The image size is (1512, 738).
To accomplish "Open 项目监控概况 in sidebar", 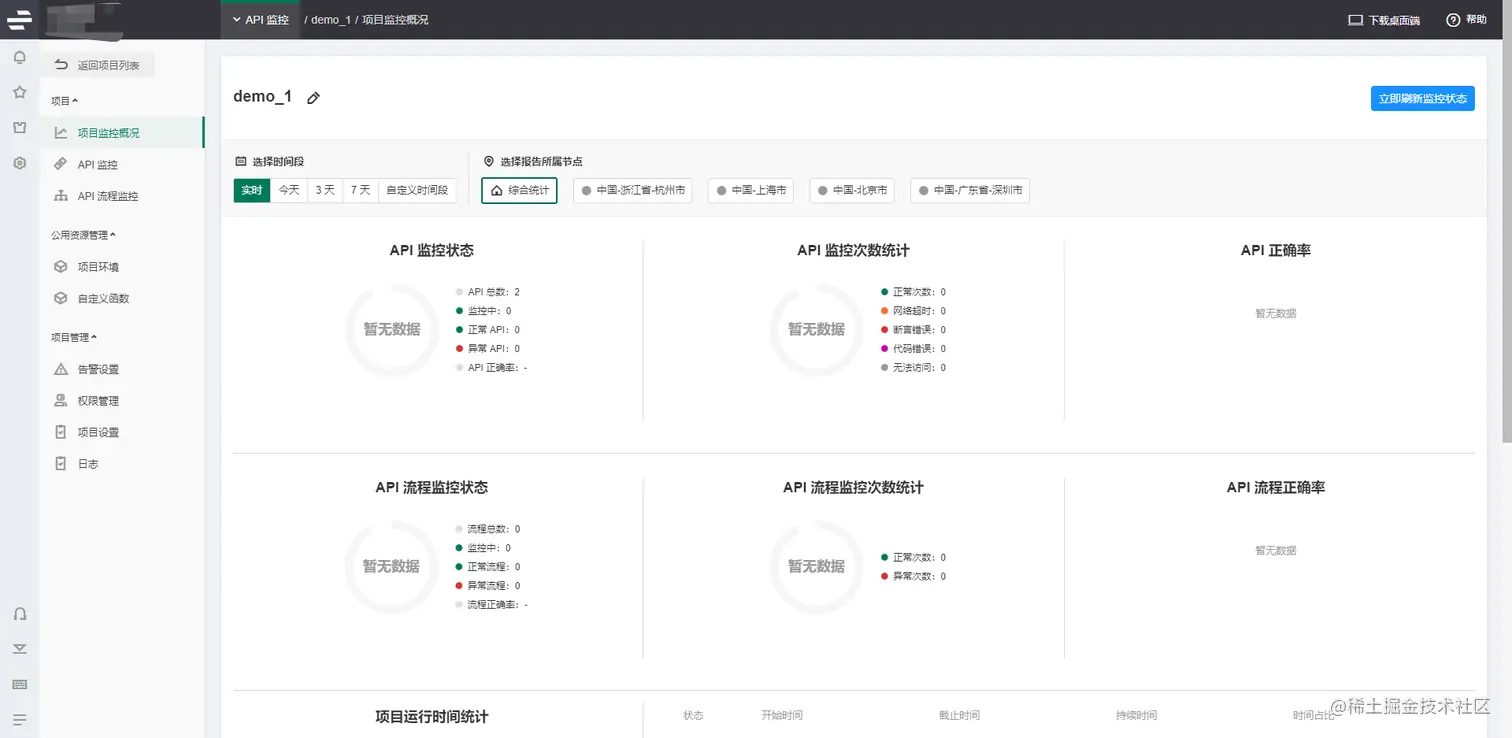I will [x=122, y=132].
